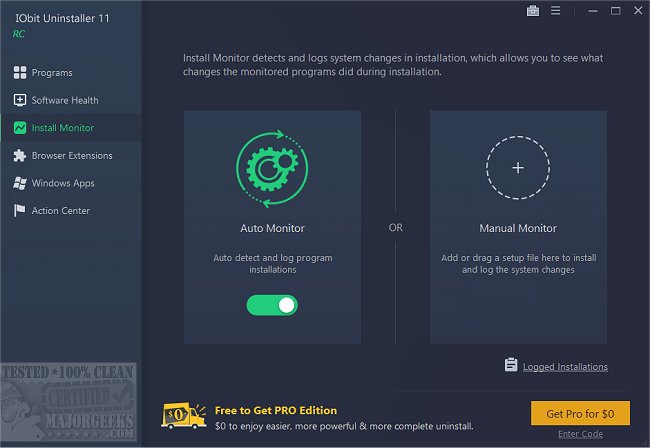
Task: Open Browser Extensions section
Action: 71,155
